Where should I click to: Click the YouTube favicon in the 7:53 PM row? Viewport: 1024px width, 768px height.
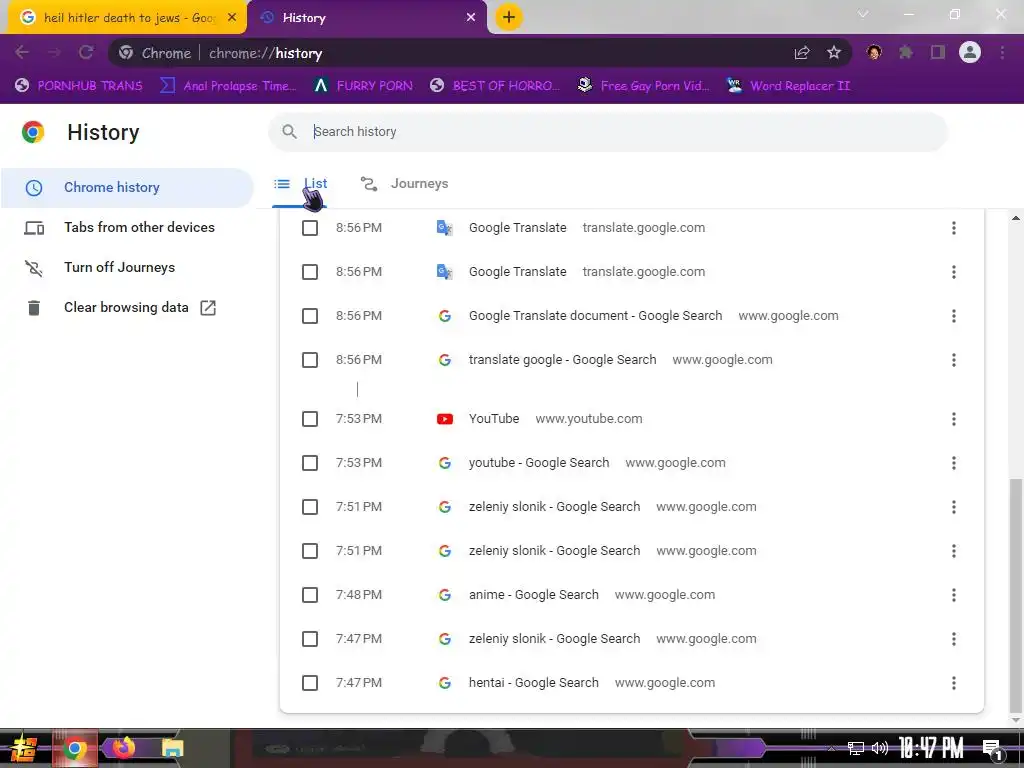(445, 419)
